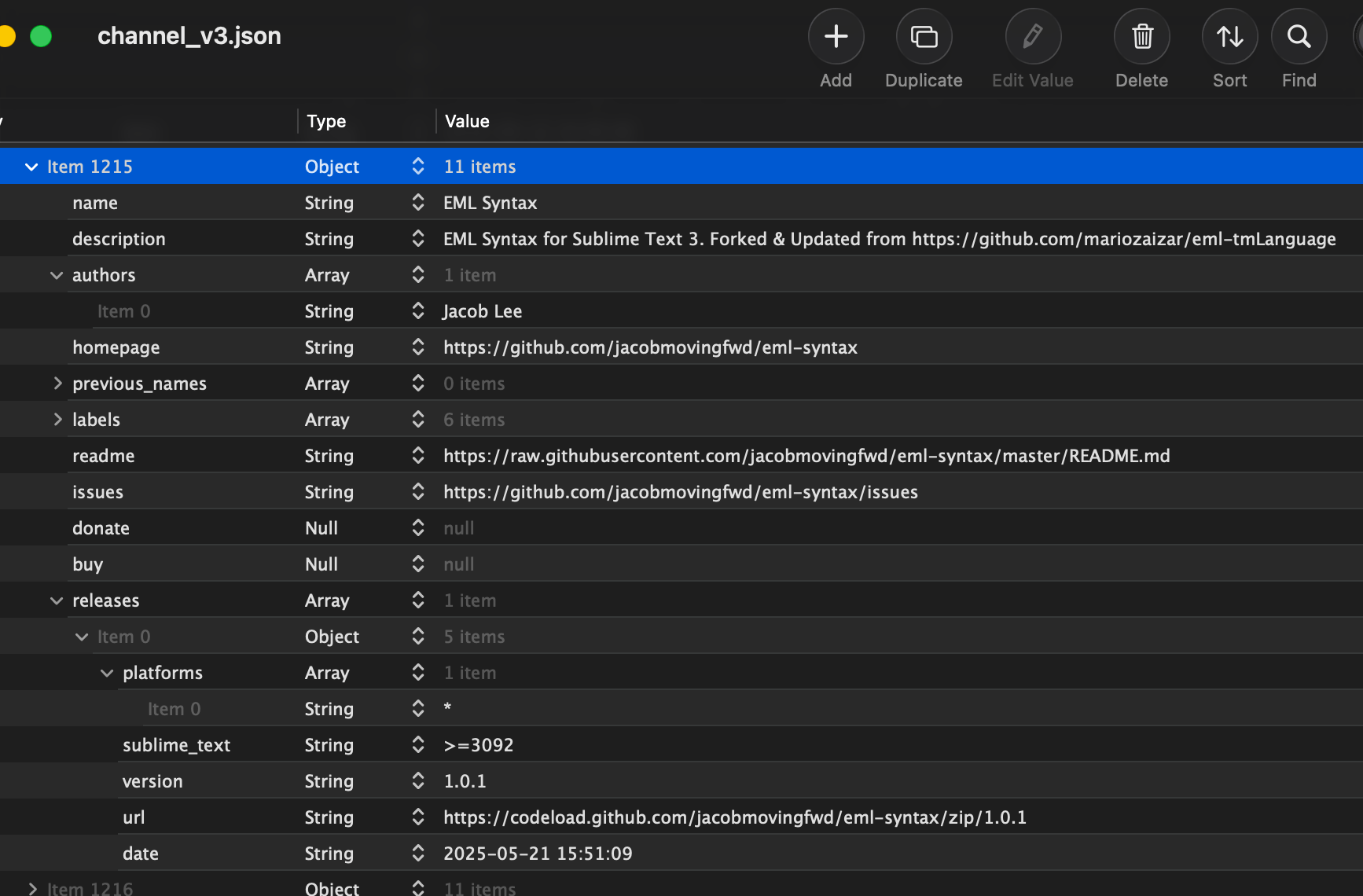1363x896 pixels.
Task: Click the Type column header
Action: tap(325, 121)
